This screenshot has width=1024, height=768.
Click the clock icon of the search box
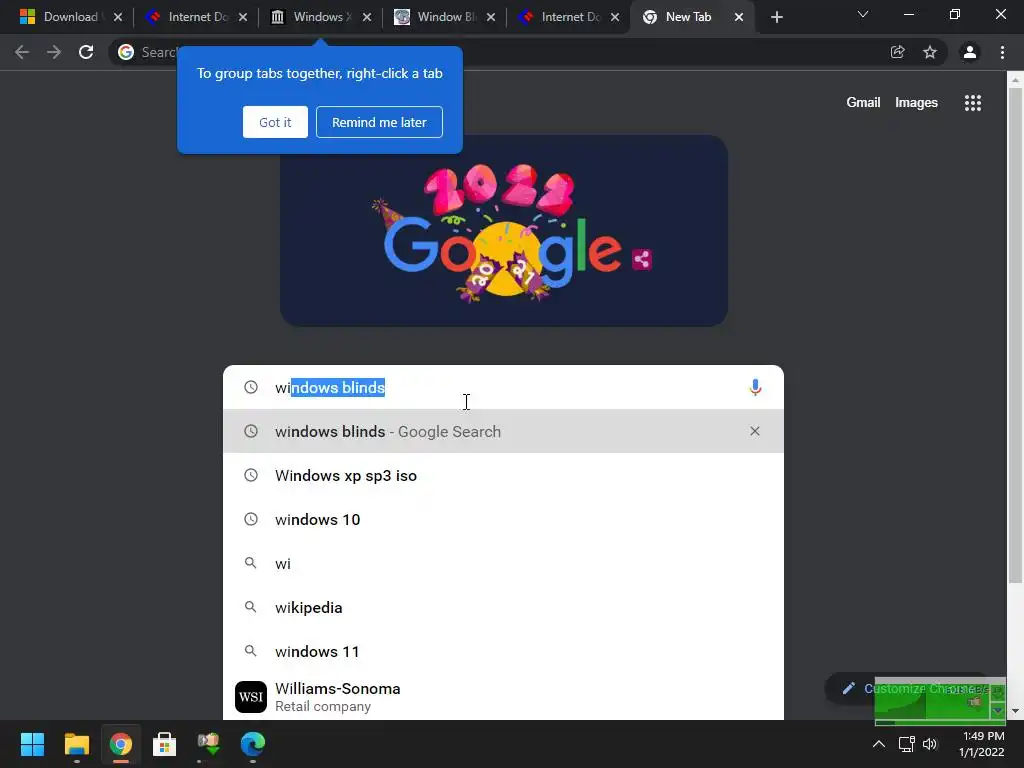tap(251, 387)
